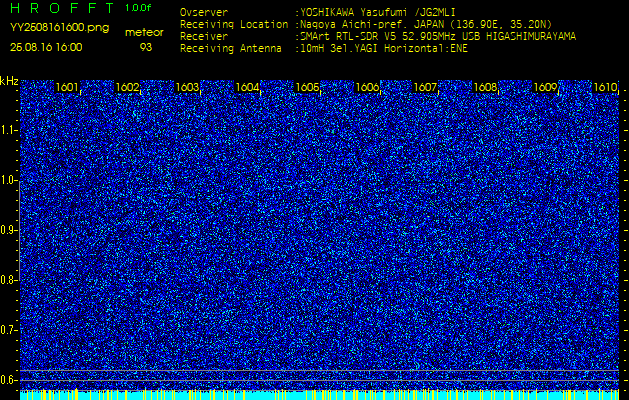Click the 1.0 frequency axis label
The width and height of the screenshot is (629, 400).
coord(7,181)
